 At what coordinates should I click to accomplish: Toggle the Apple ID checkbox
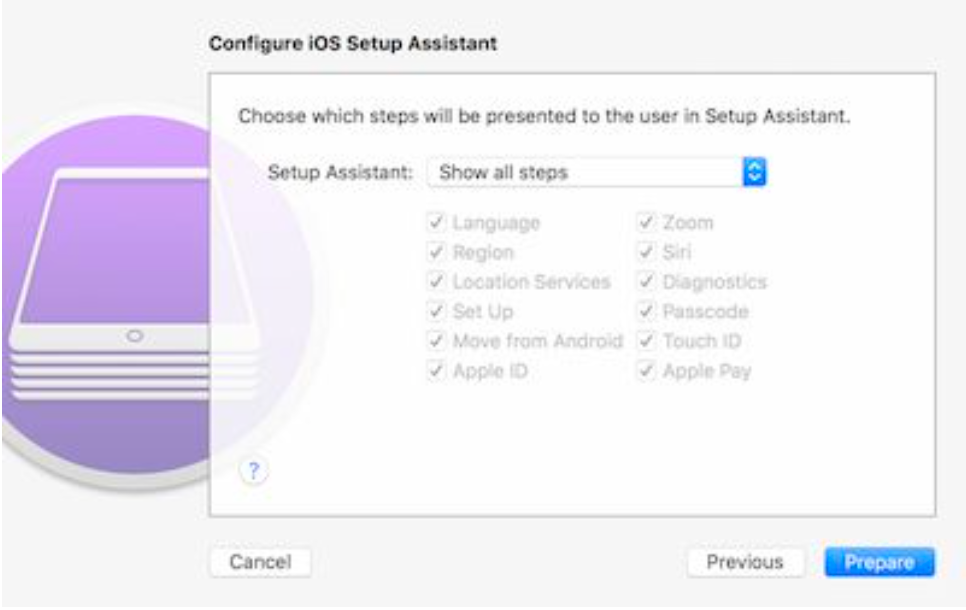436,371
